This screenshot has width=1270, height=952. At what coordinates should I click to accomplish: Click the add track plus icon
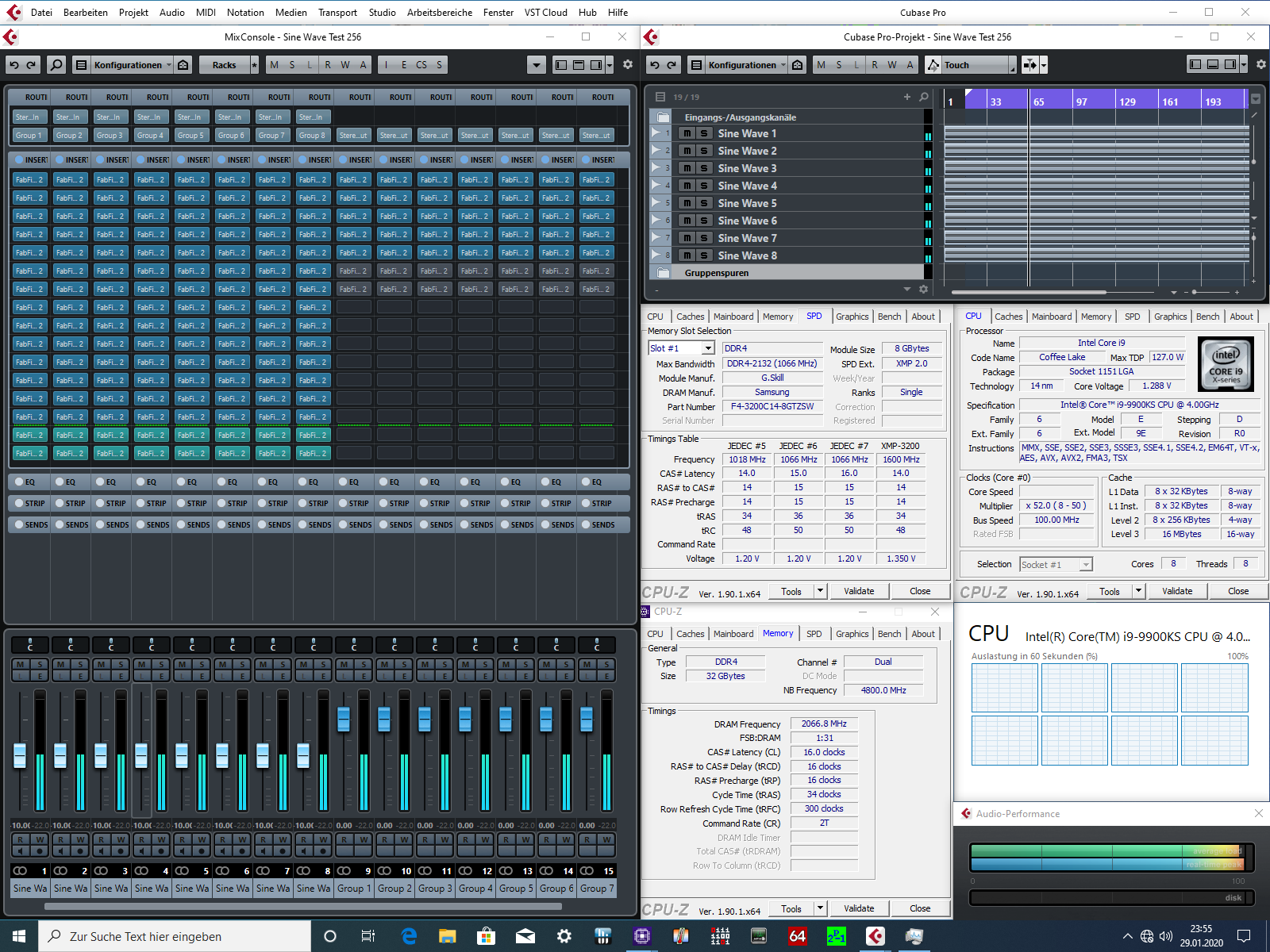[x=906, y=97]
